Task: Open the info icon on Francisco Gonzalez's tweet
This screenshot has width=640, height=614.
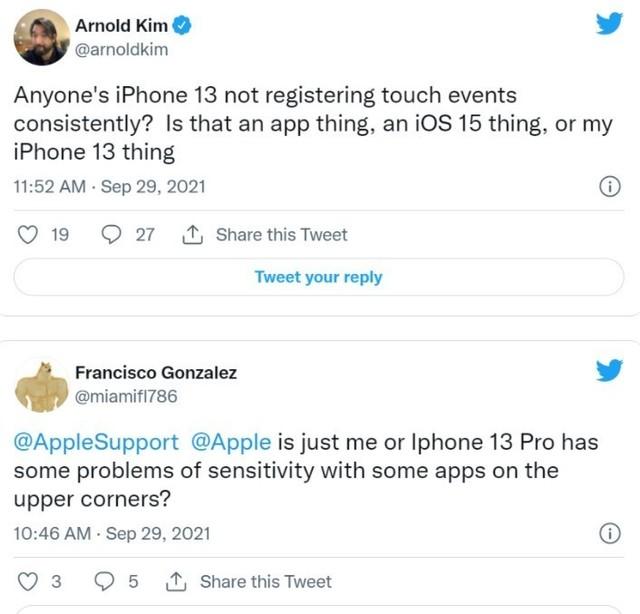Action: tap(608, 534)
